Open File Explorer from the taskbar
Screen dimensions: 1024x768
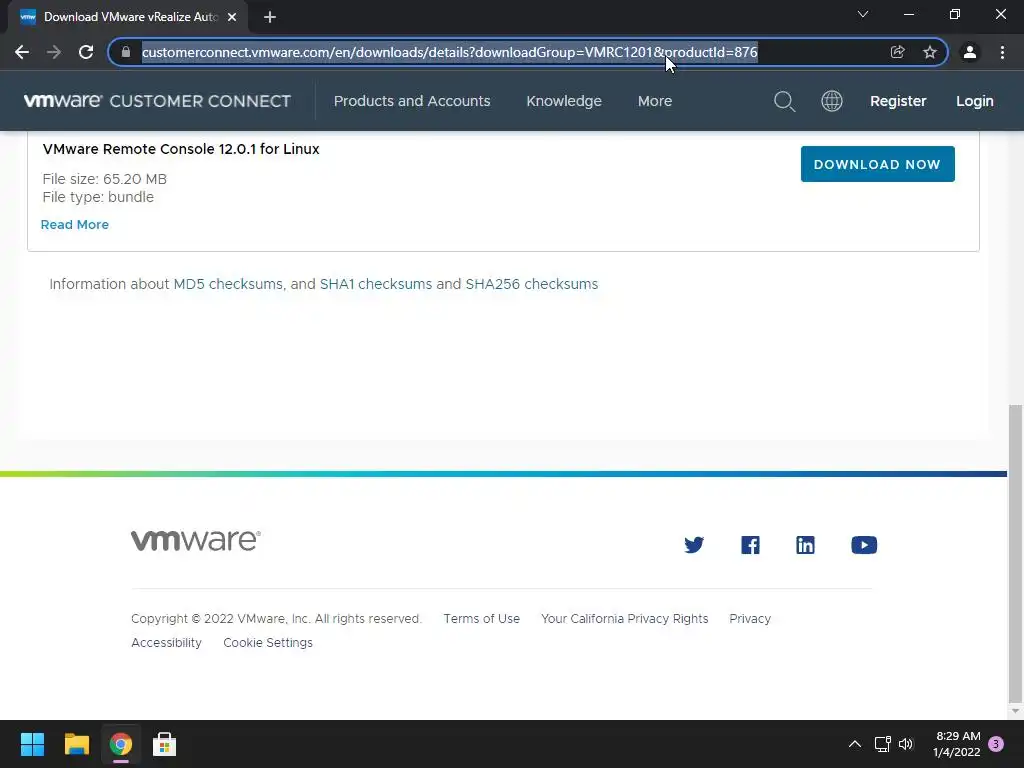(x=76, y=744)
